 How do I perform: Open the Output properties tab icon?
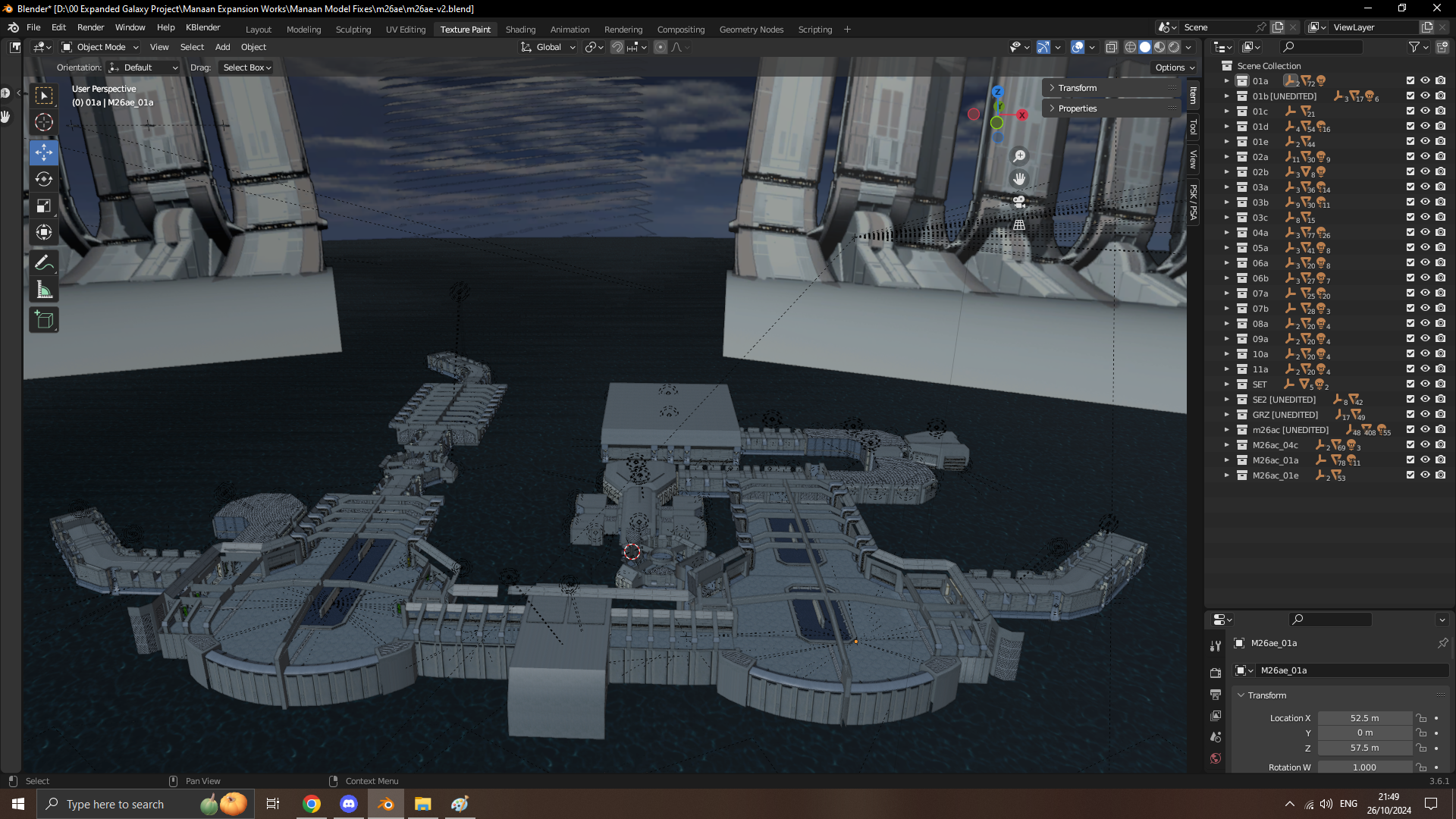click(1216, 694)
